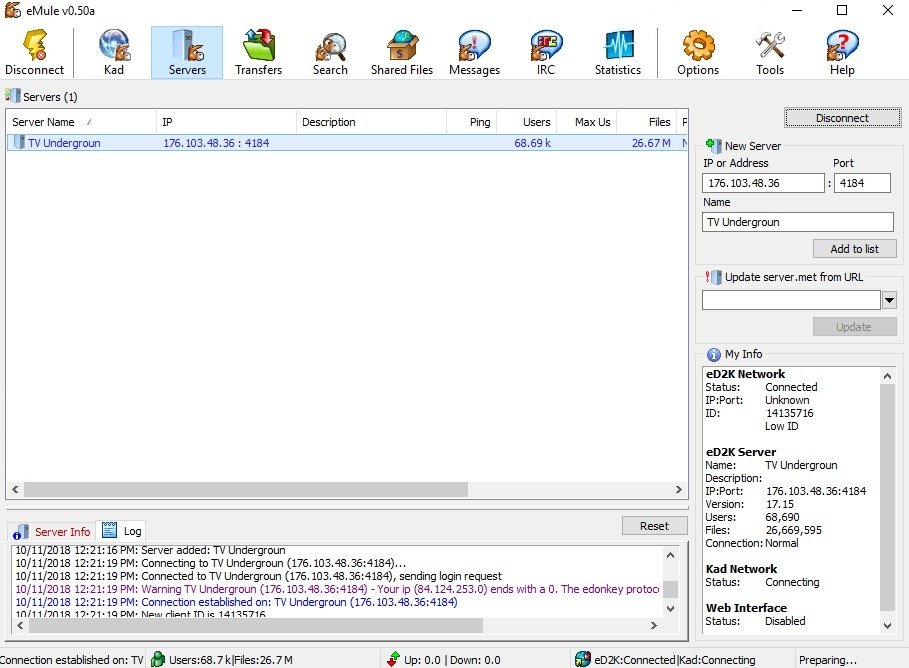
Task: Click log horizontal scrollbar thumb
Action: click(256, 625)
